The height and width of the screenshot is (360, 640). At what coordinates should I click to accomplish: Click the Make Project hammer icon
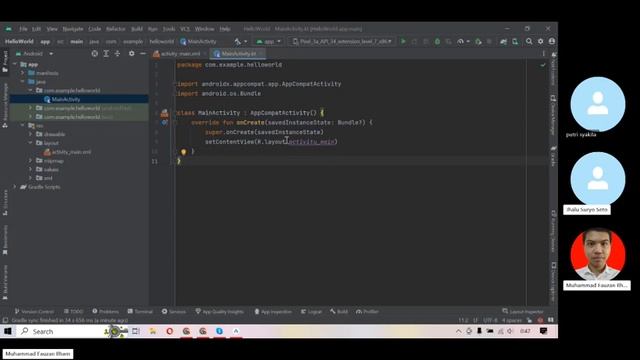238,41
